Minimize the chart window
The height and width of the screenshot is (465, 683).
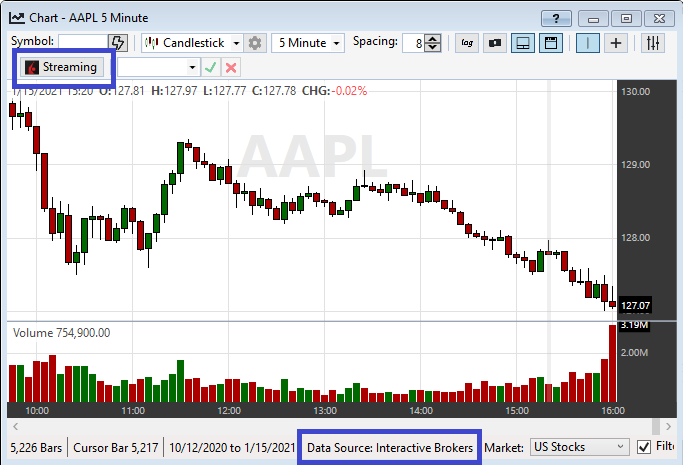[593, 19]
